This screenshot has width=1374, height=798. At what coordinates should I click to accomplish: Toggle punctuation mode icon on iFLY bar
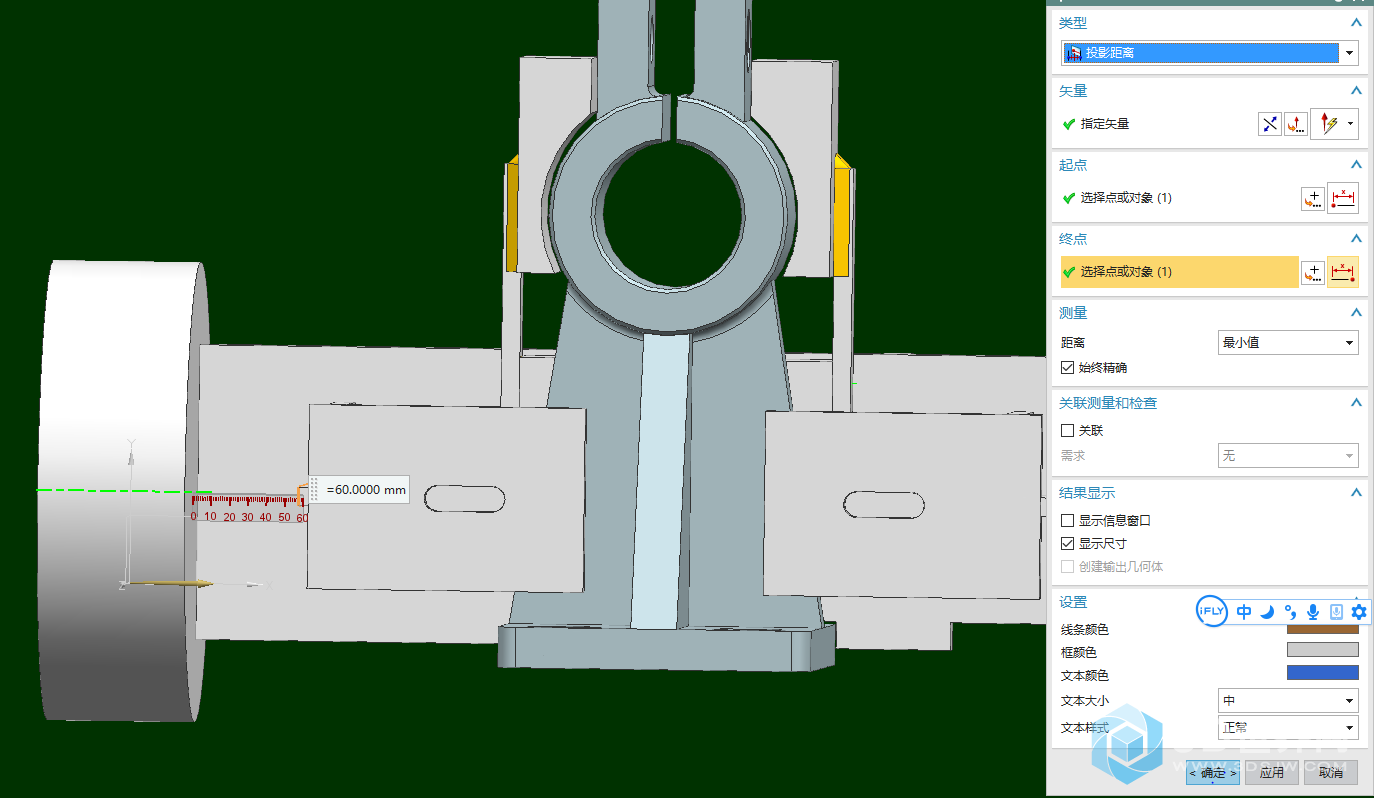tap(1290, 612)
